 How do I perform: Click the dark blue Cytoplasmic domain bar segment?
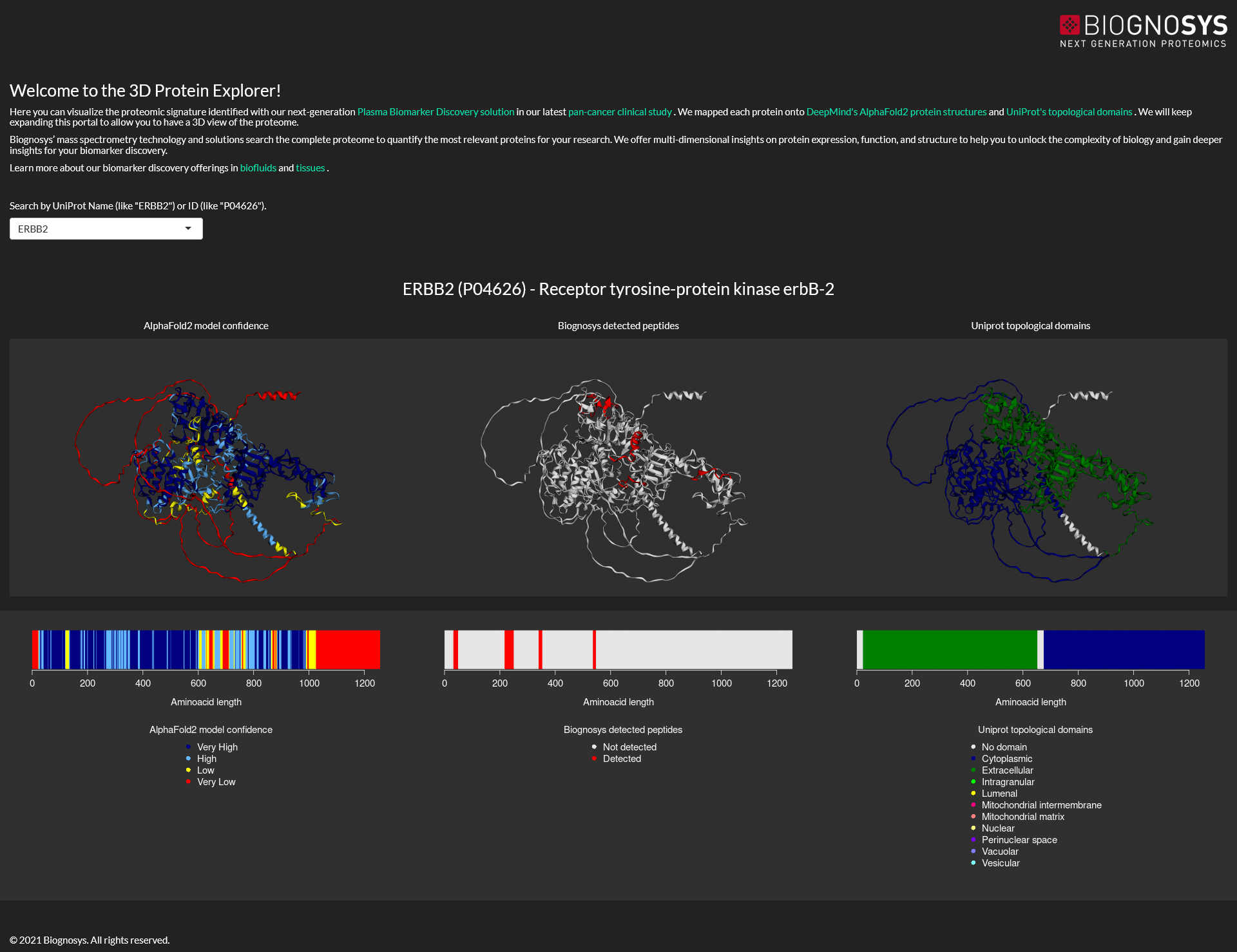[1124, 650]
